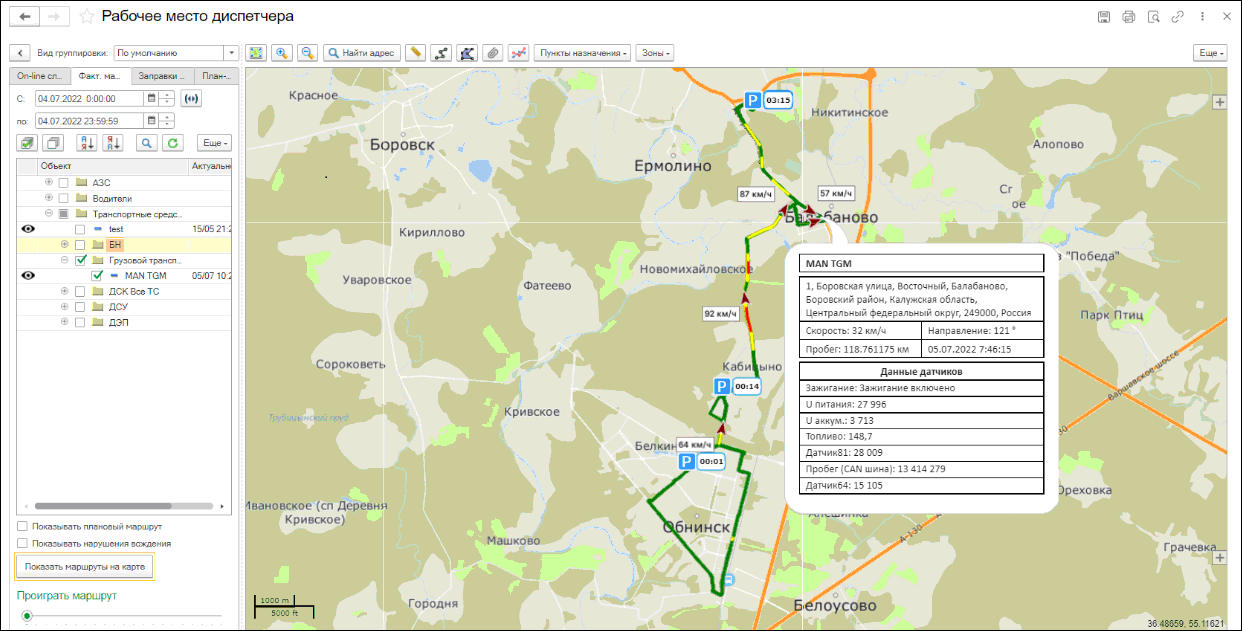Toggle eye visibility icon for MAN TGM

point(28,275)
